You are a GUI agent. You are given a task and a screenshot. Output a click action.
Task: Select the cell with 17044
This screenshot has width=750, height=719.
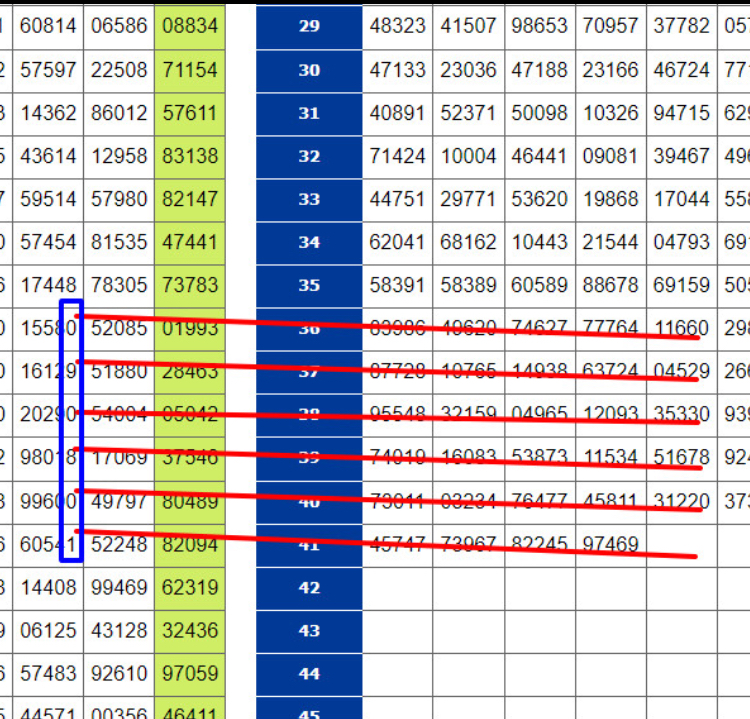(x=681, y=199)
